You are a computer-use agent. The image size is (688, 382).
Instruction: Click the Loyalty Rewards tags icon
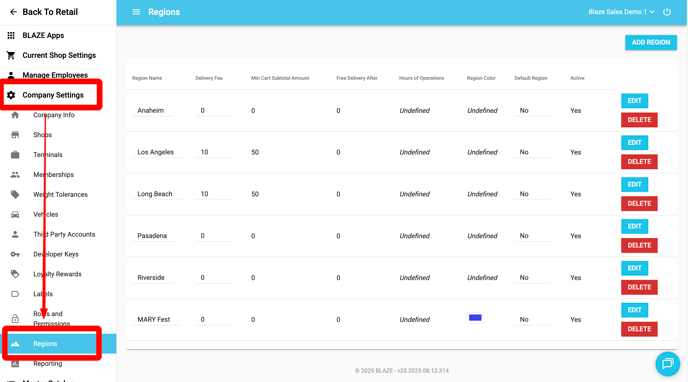click(15, 274)
